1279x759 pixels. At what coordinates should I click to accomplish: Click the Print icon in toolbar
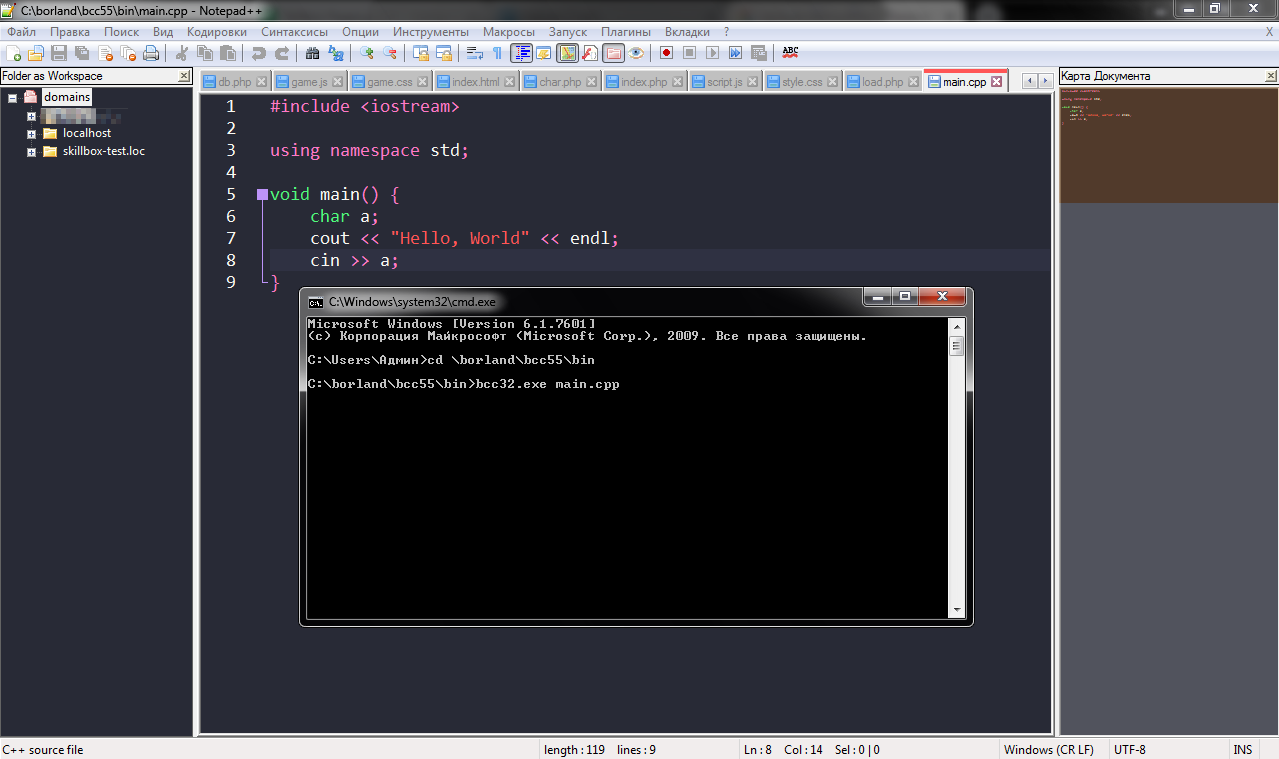151,53
